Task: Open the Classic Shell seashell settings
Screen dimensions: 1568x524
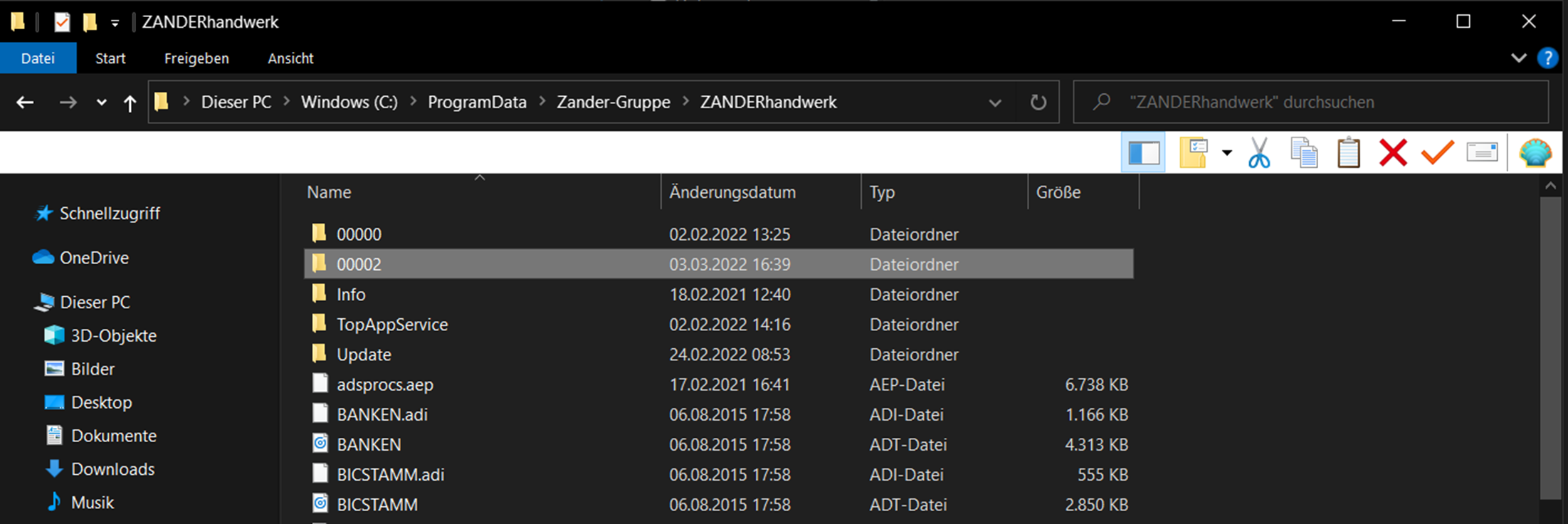Action: (1535, 152)
